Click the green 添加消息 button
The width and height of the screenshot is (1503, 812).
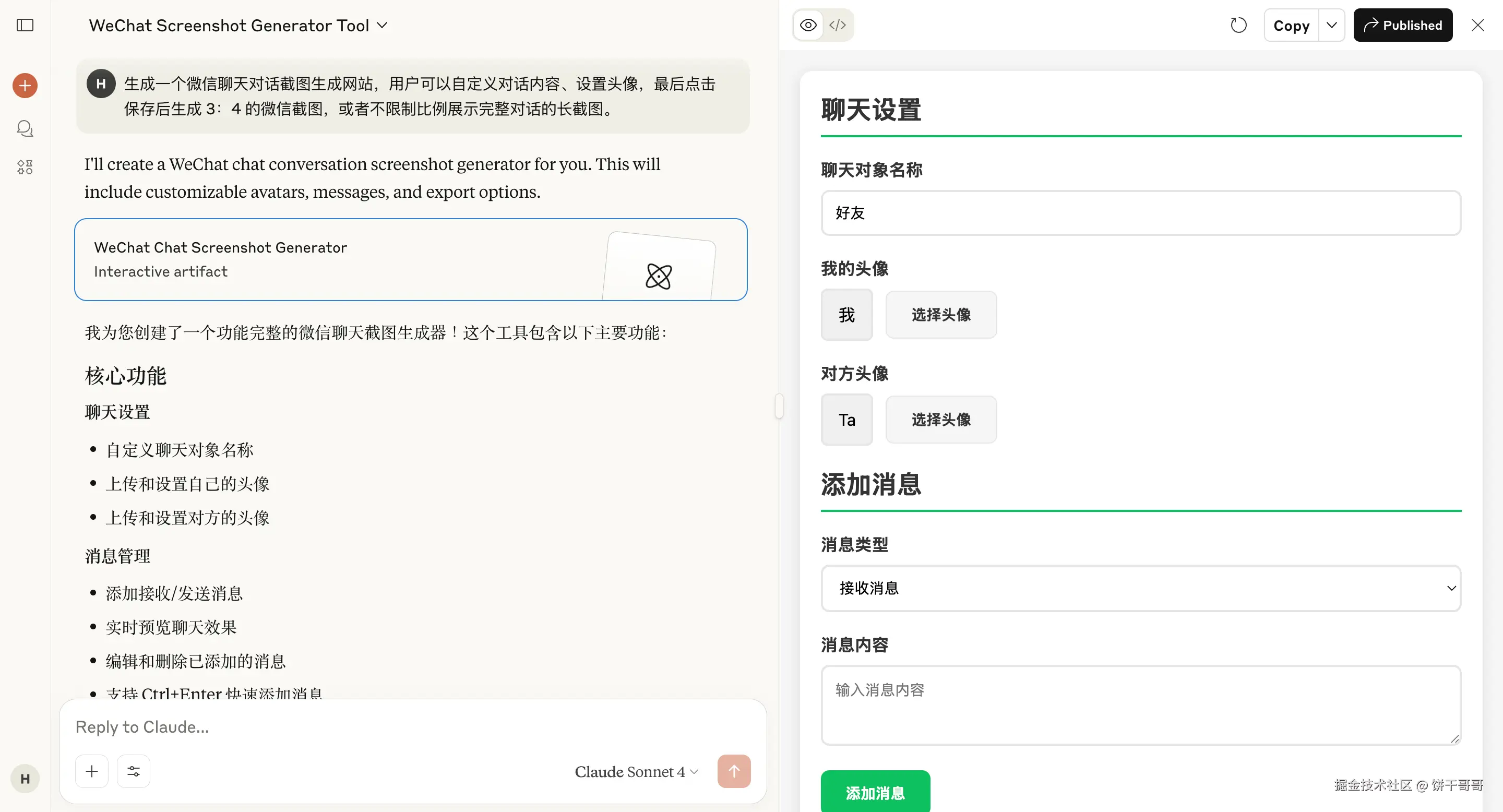coord(875,792)
